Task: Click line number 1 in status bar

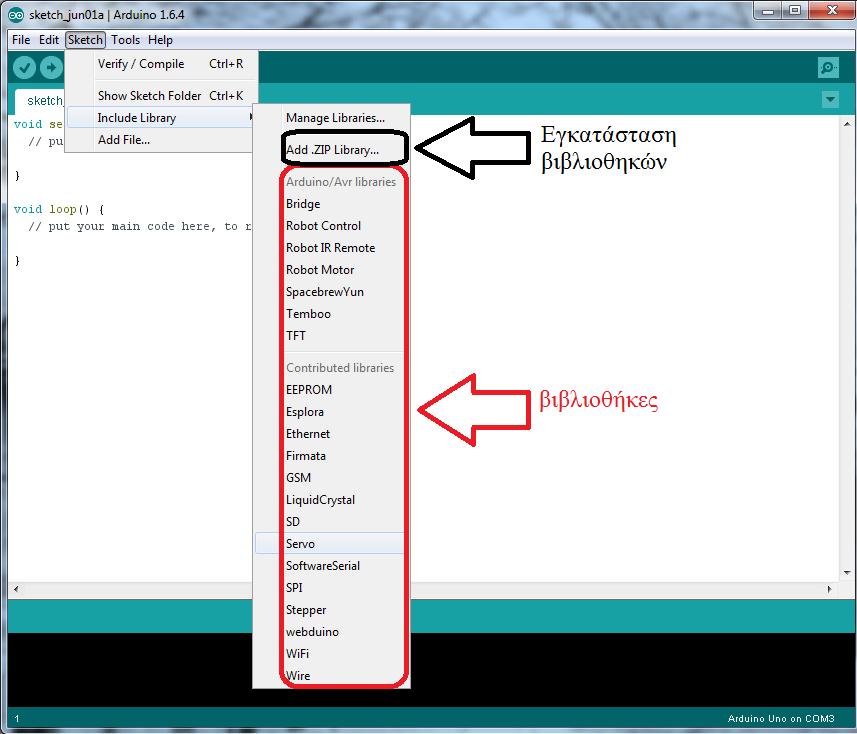Action: point(17,719)
